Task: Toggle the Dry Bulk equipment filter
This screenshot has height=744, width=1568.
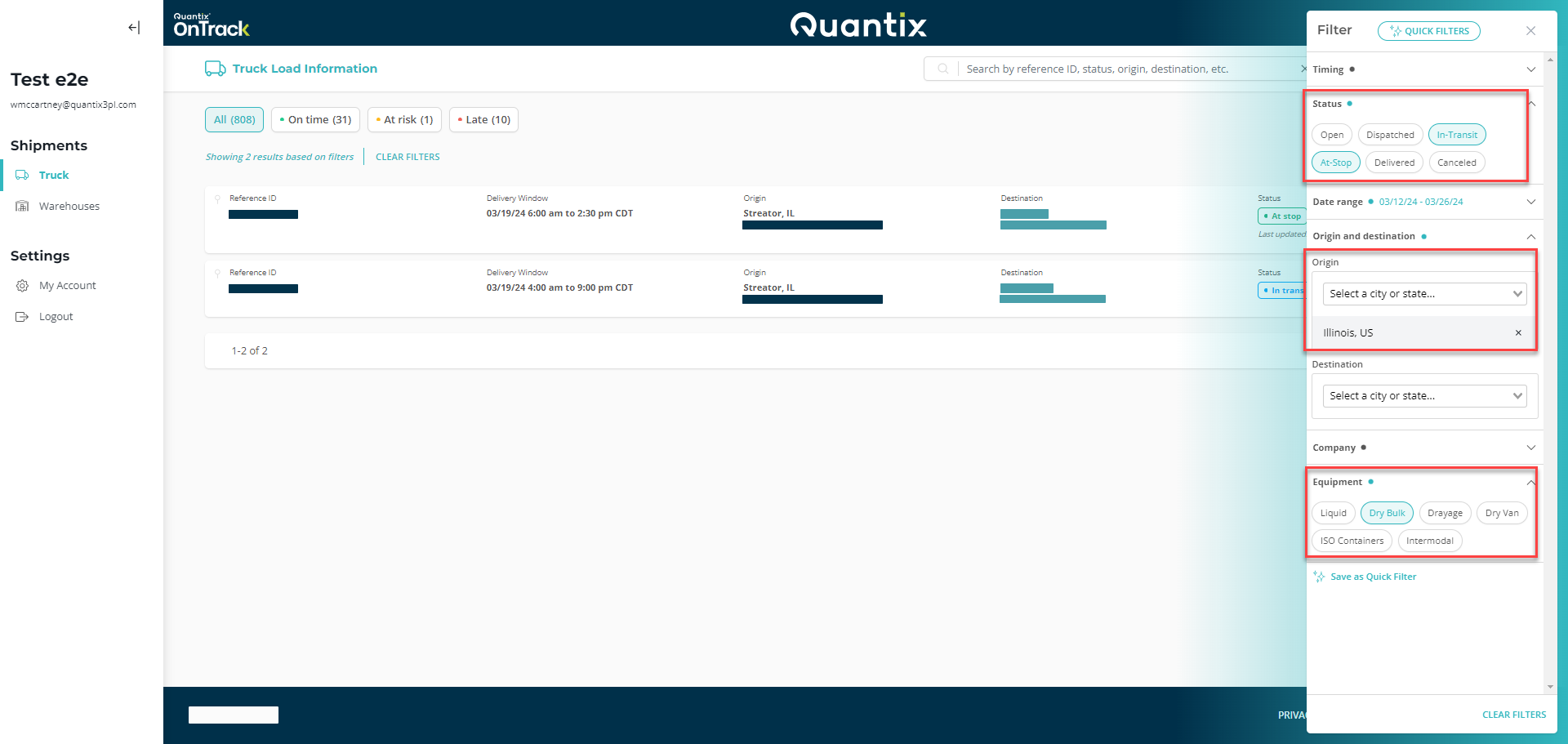Action: [1387, 514]
